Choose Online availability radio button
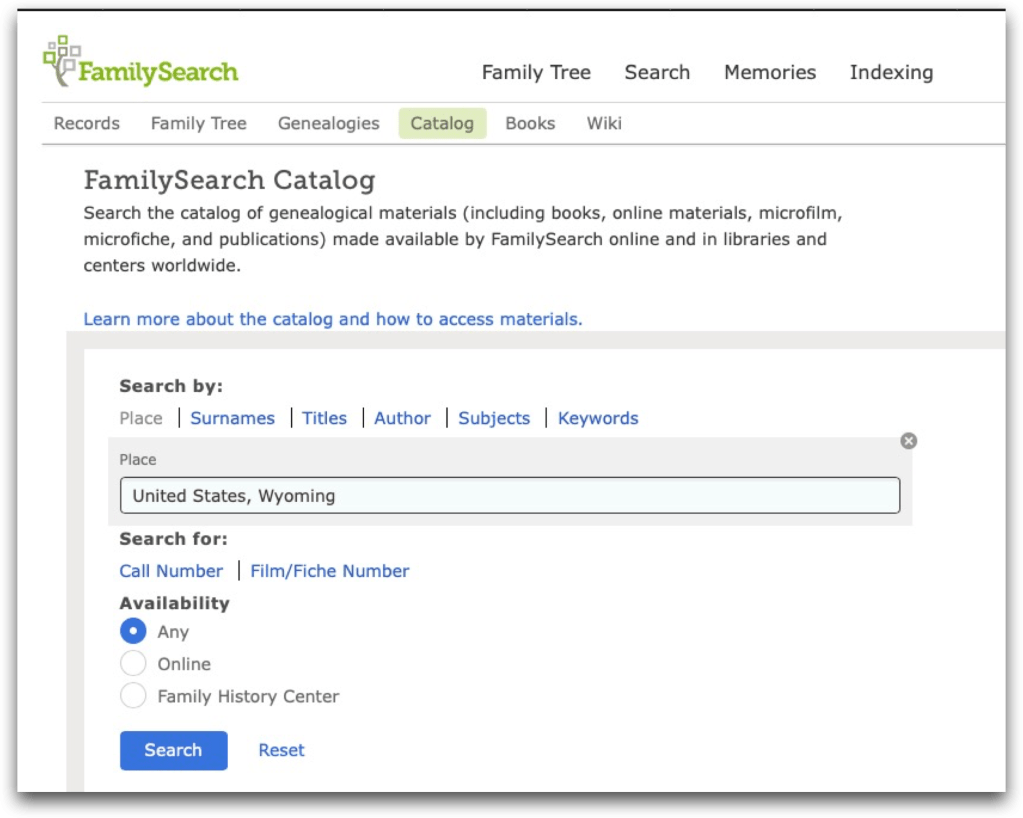 (133, 664)
